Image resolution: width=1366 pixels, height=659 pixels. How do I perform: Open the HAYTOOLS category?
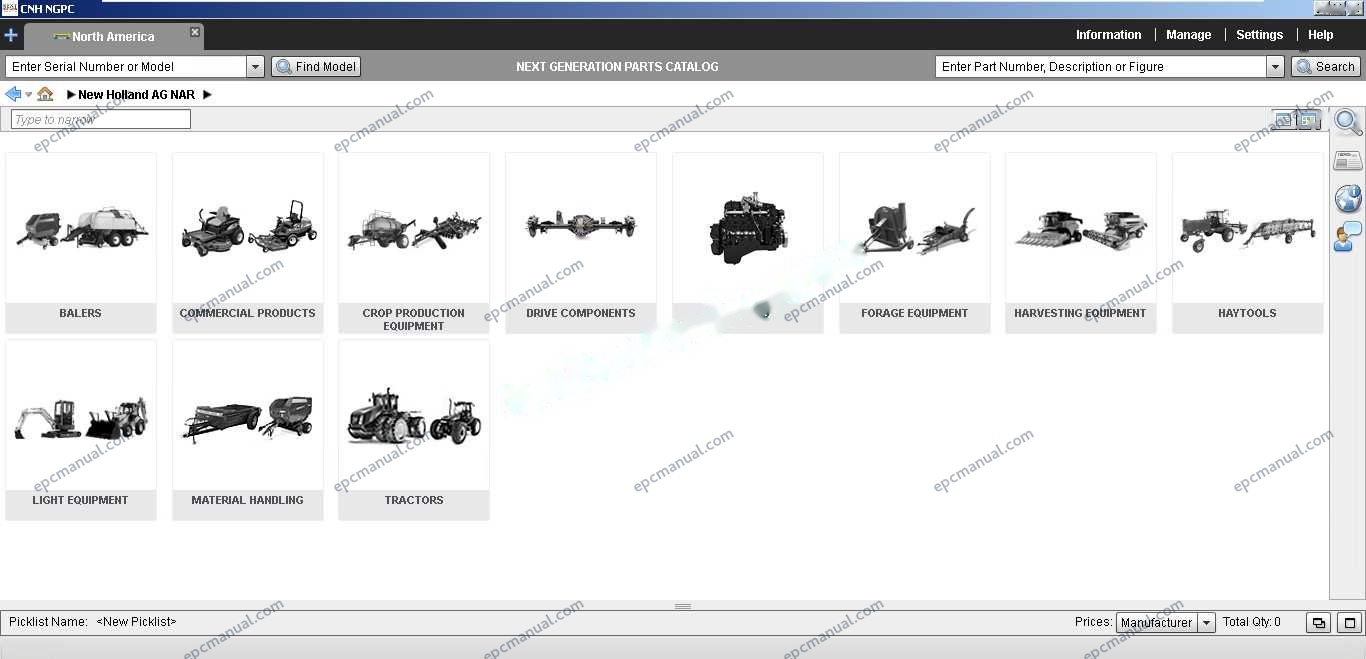click(1248, 243)
